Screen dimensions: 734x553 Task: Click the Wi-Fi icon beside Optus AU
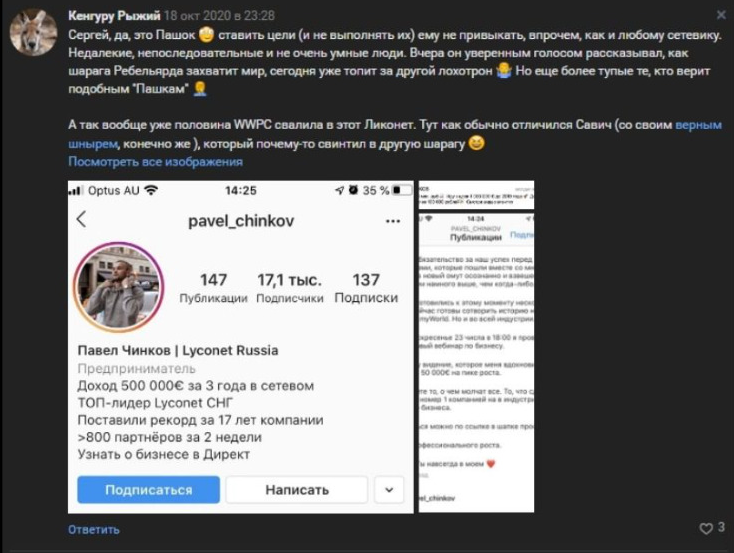(151, 190)
